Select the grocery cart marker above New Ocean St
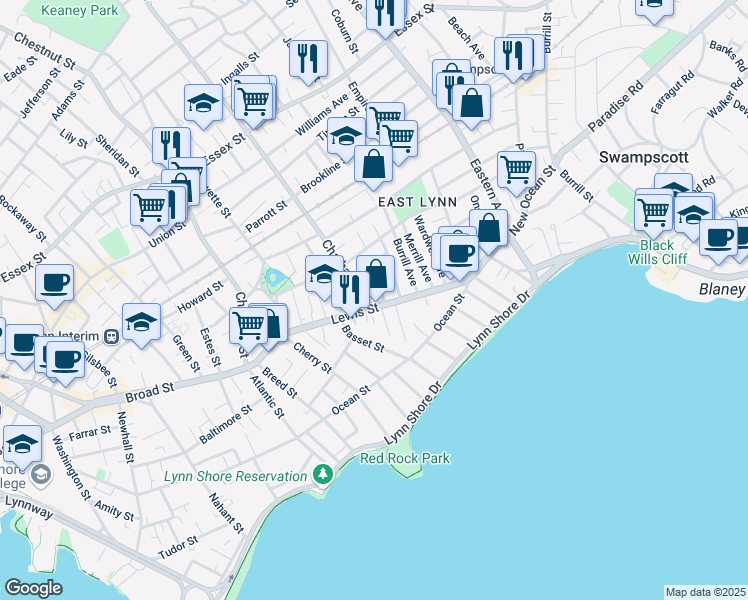This screenshot has height=600, width=748. tap(516, 170)
